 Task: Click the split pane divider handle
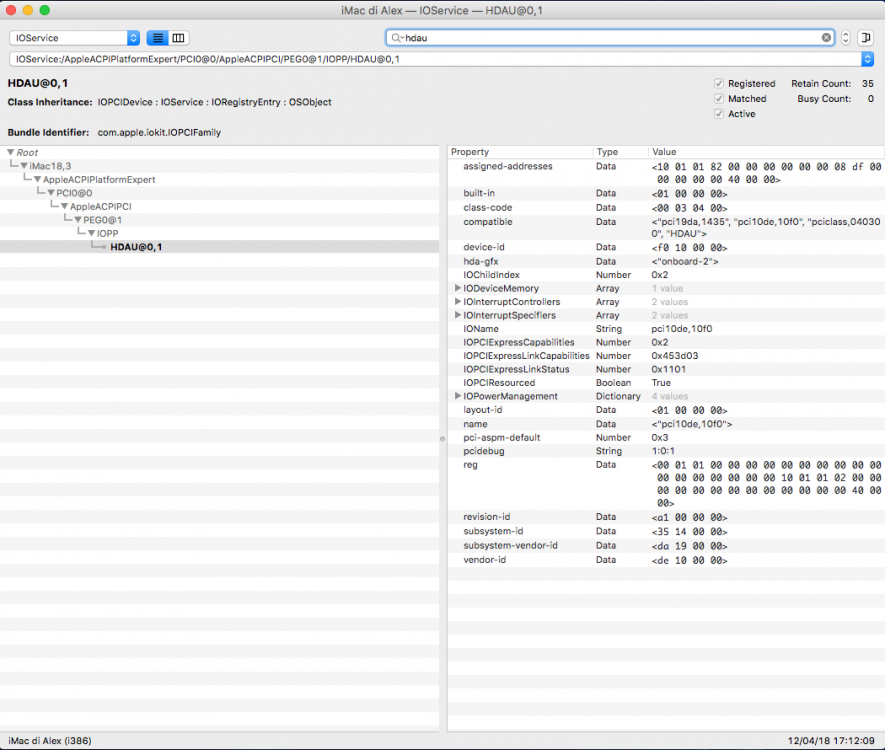pos(442,438)
